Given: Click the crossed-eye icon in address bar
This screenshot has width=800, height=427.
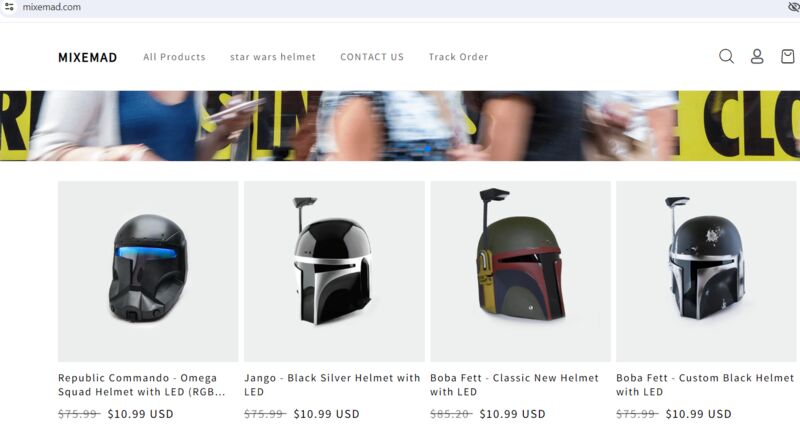Looking at the screenshot, I should [794, 7].
